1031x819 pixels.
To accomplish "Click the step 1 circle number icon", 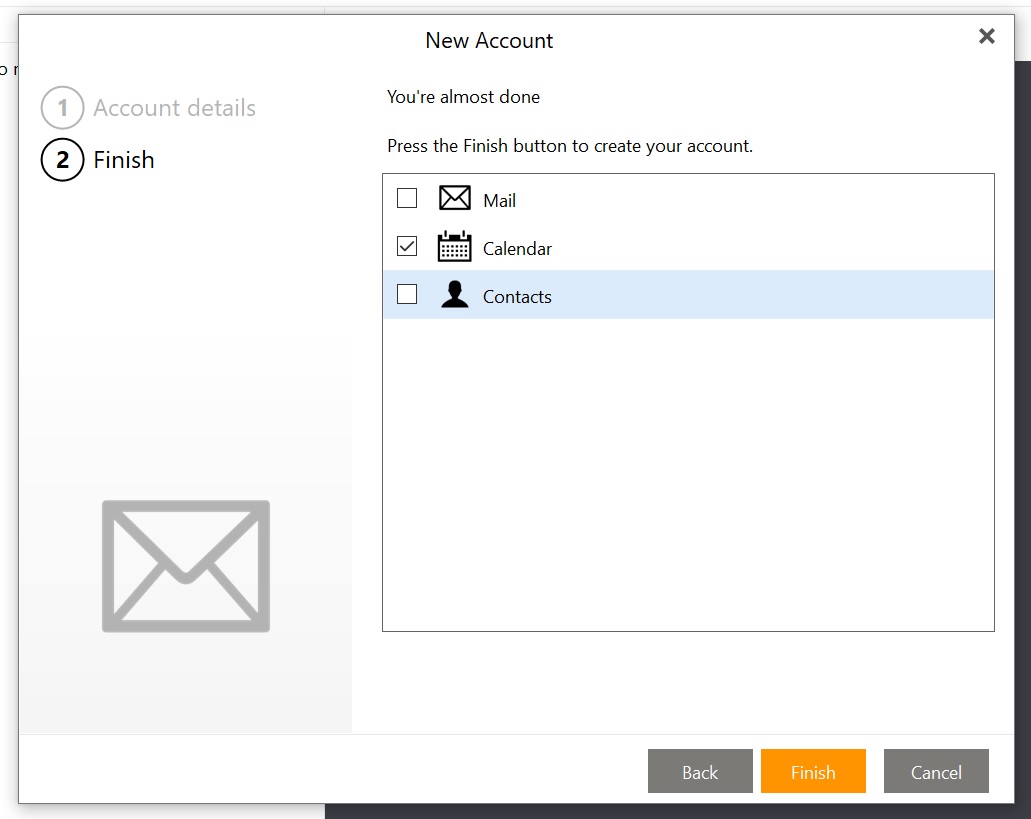I will click(x=62, y=108).
